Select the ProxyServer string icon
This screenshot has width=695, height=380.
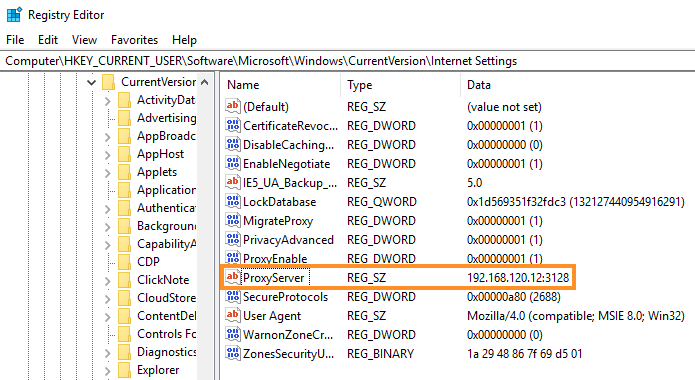[x=233, y=278]
